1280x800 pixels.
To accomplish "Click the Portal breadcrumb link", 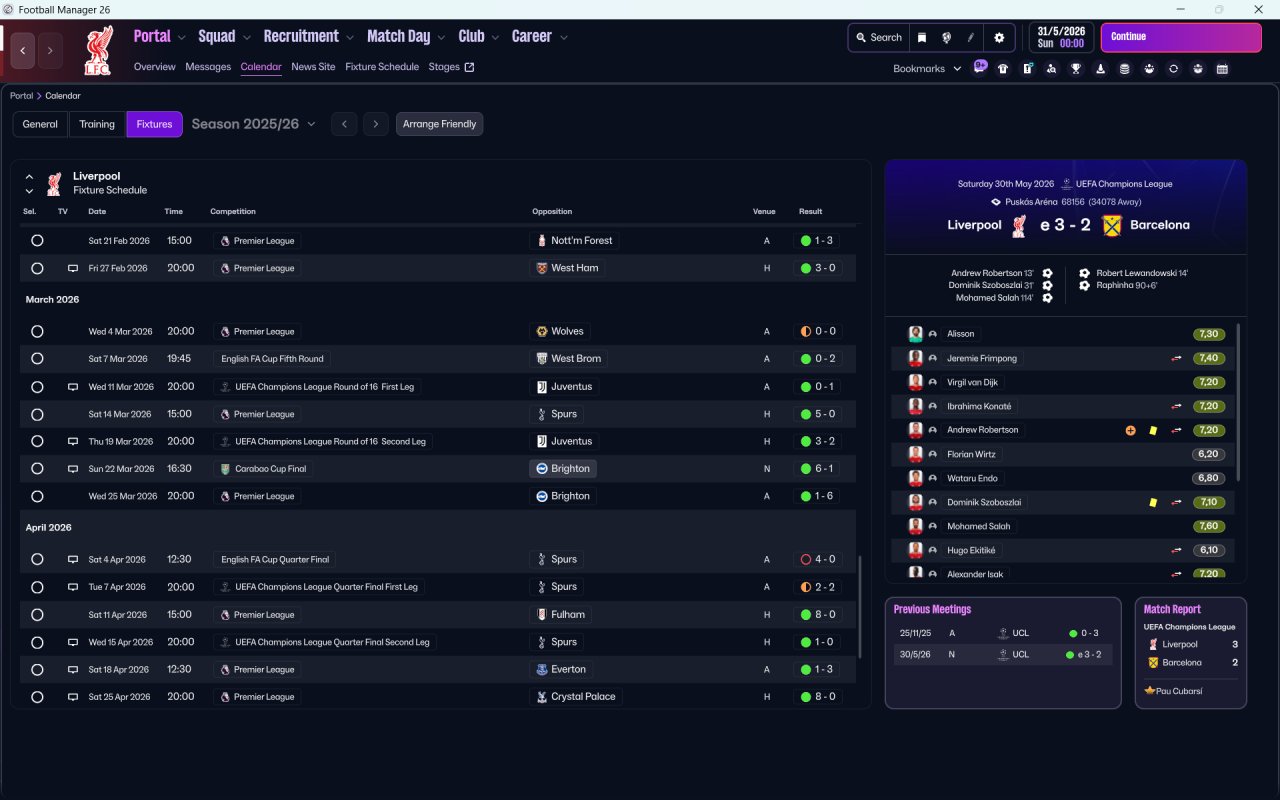I will (x=21, y=96).
